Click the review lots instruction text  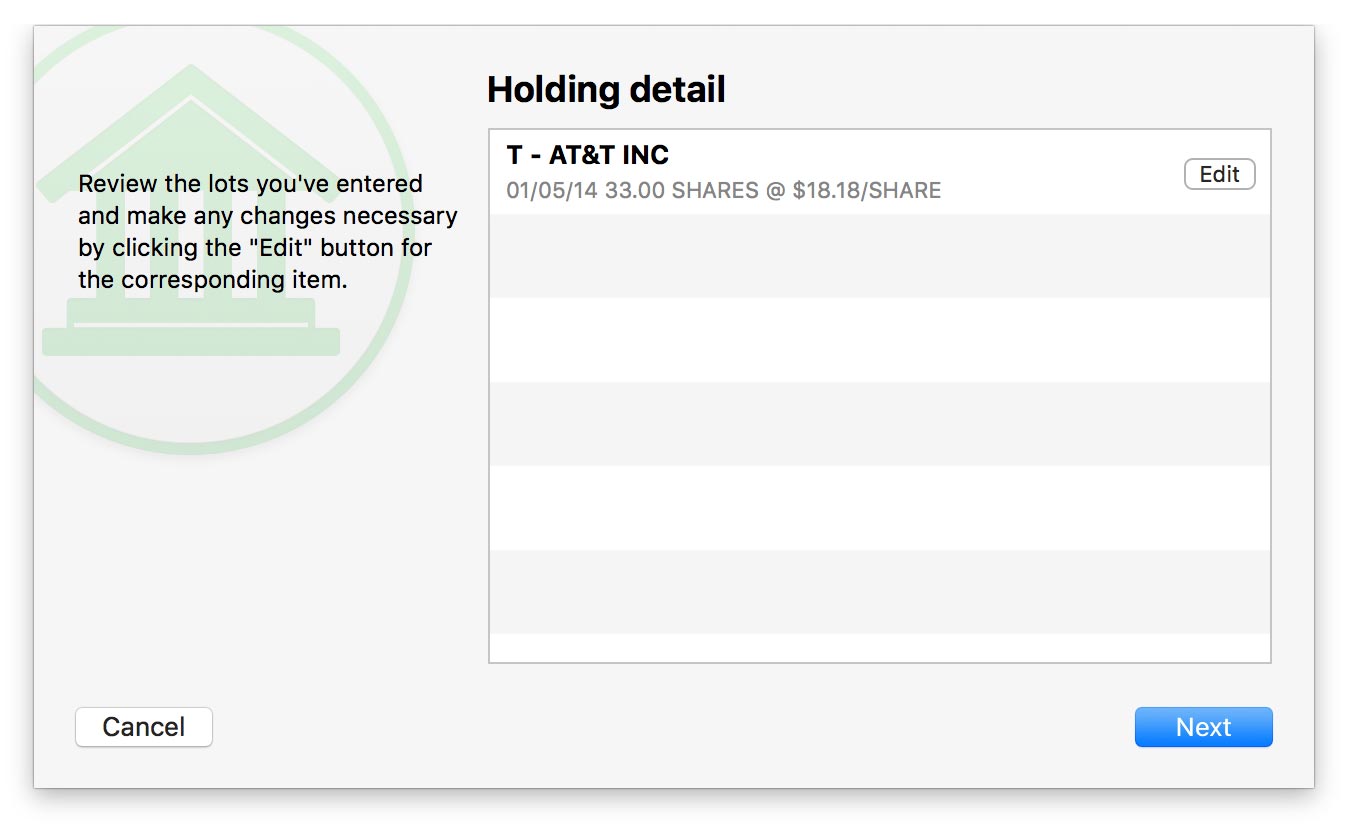click(267, 231)
